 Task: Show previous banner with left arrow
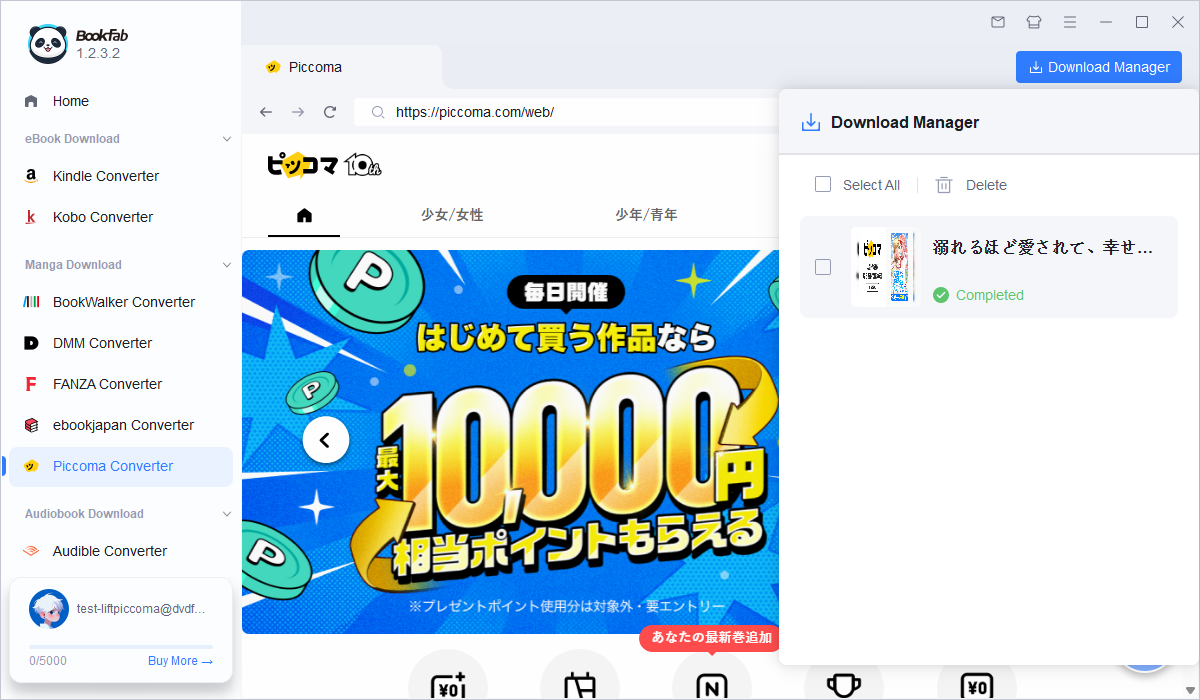[x=326, y=439]
